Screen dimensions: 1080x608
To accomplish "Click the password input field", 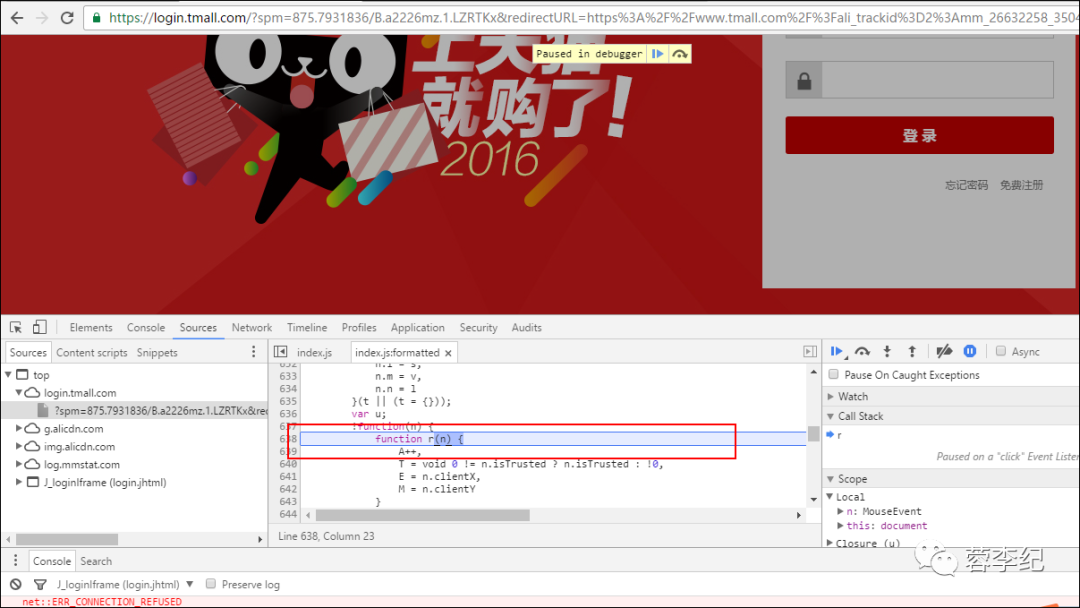I will pyautogui.click(x=937, y=81).
